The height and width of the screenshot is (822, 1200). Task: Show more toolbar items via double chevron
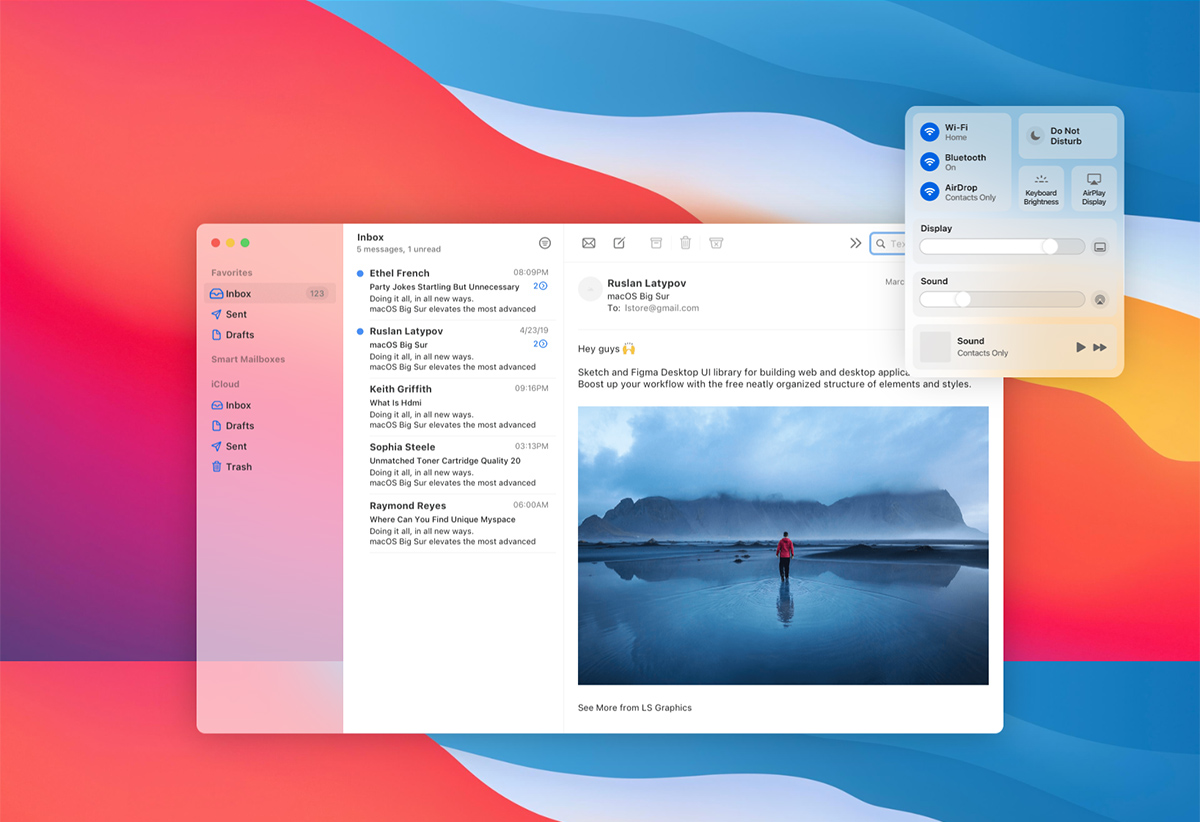pos(856,243)
